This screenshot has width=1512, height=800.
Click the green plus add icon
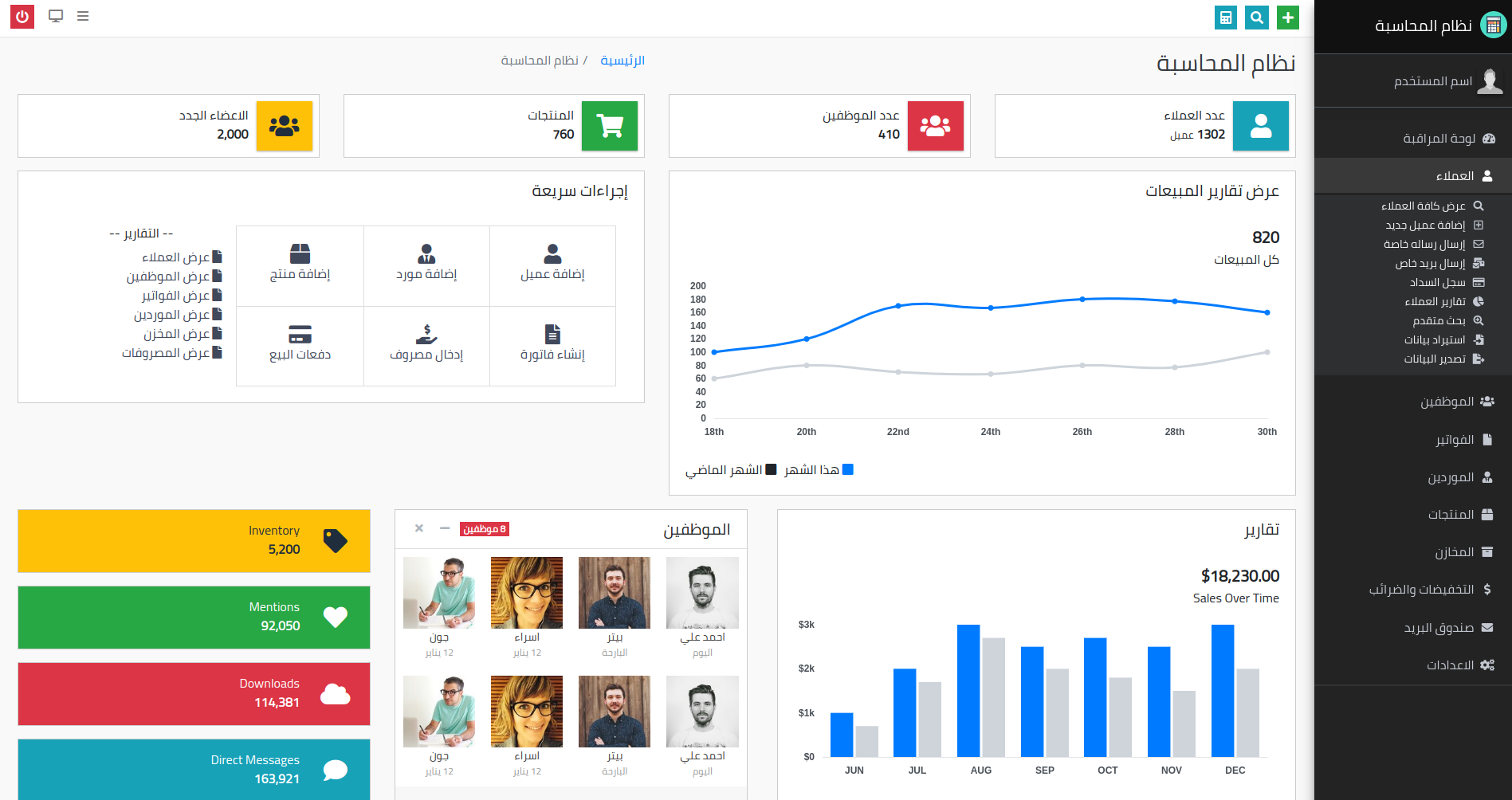tap(1288, 18)
